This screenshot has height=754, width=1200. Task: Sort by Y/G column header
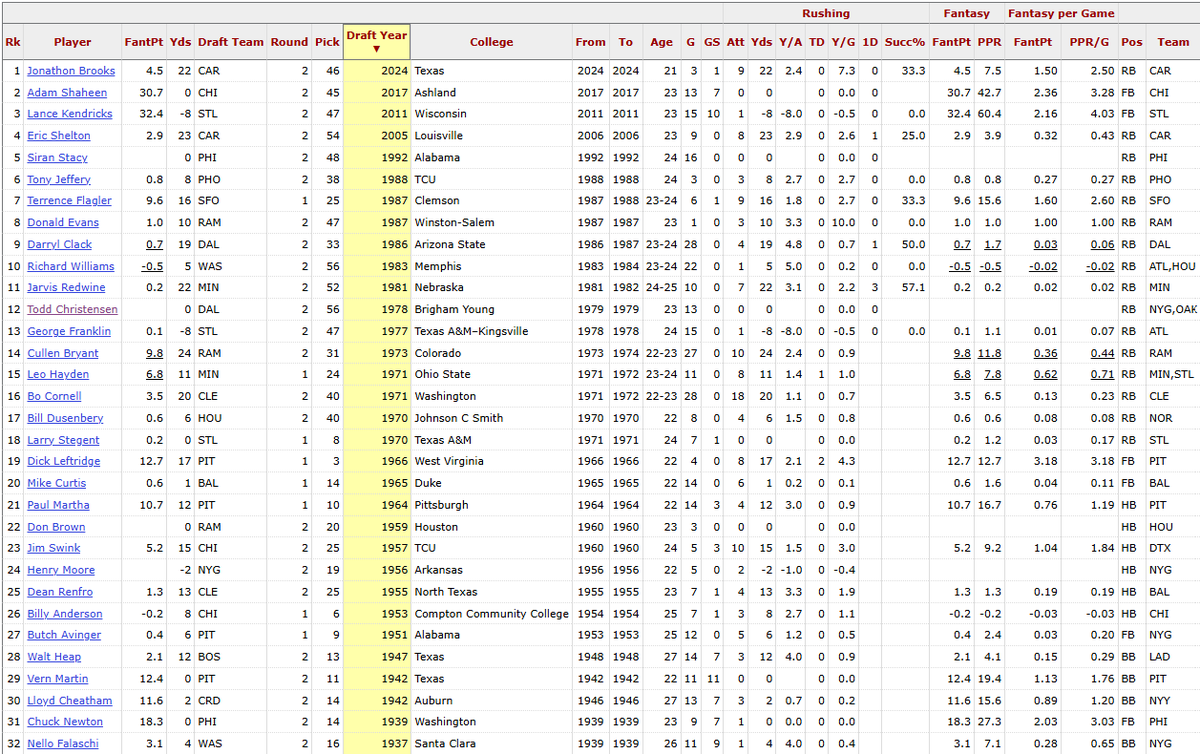tap(843, 42)
